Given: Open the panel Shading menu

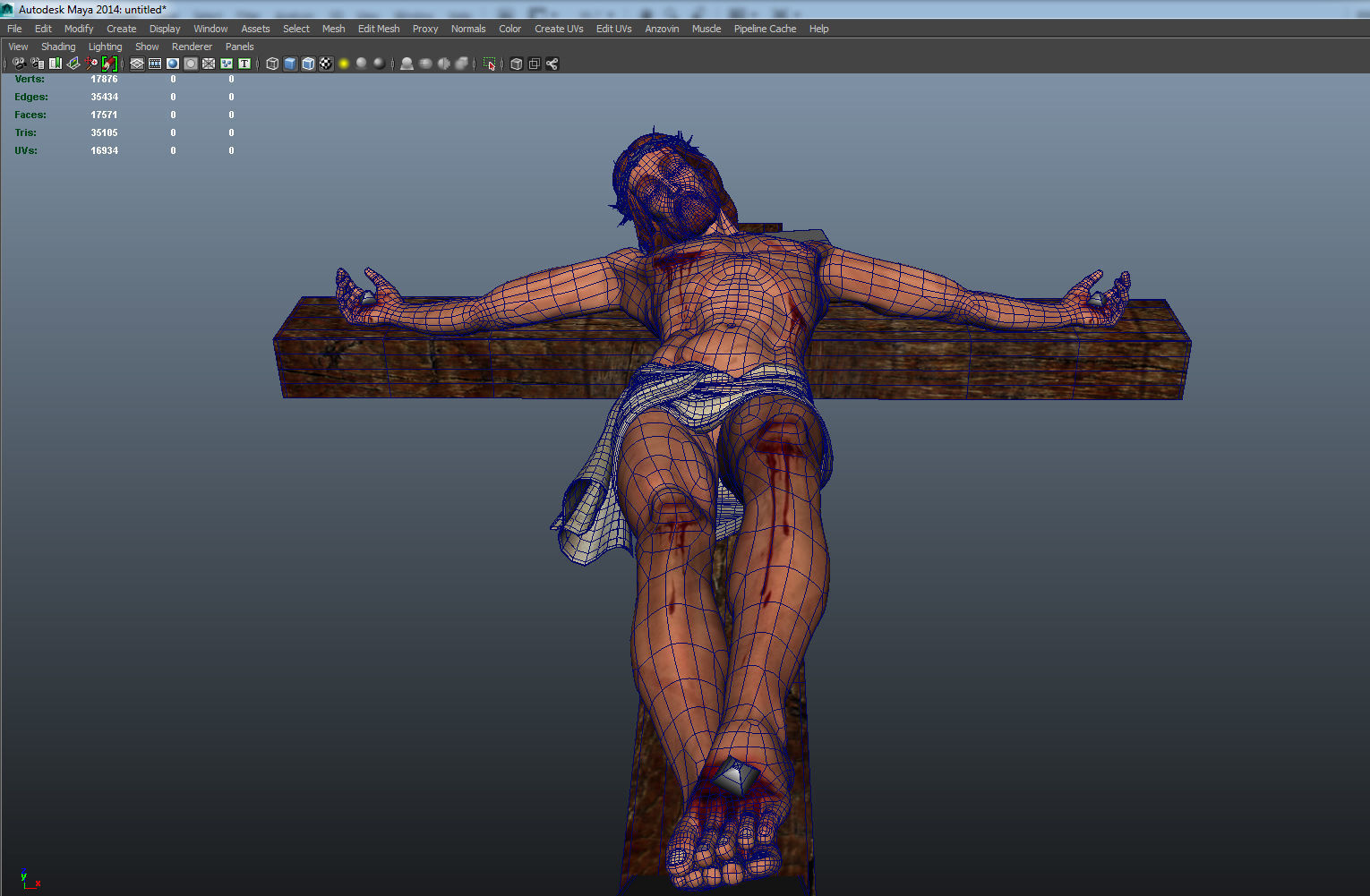Looking at the screenshot, I should click(x=58, y=47).
